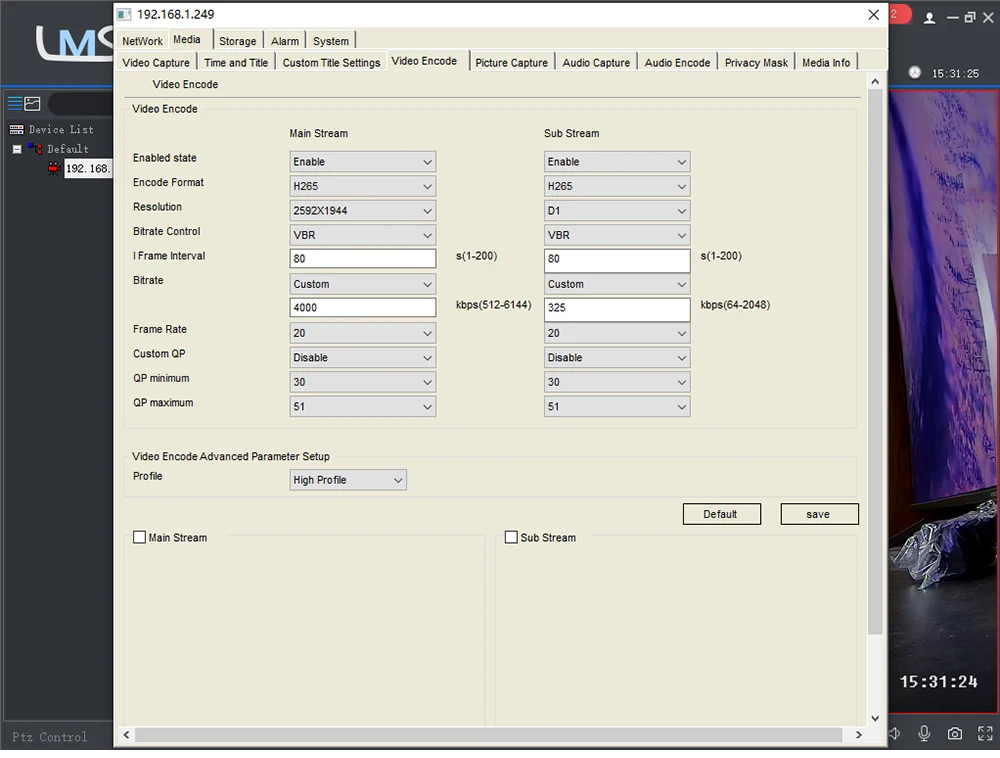The image size is (1000, 758).
Task: Click the Device List server icon
Action: coord(16,129)
